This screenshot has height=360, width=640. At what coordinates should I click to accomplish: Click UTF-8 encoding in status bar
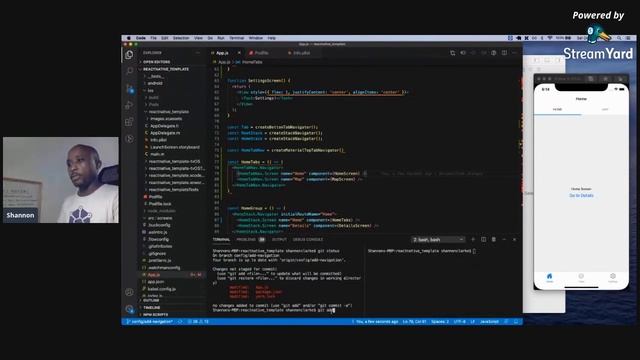click(460, 322)
